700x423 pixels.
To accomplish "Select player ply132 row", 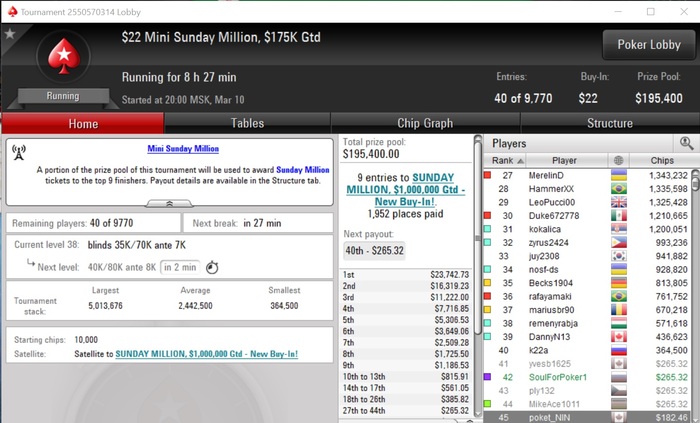I will (588, 390).
